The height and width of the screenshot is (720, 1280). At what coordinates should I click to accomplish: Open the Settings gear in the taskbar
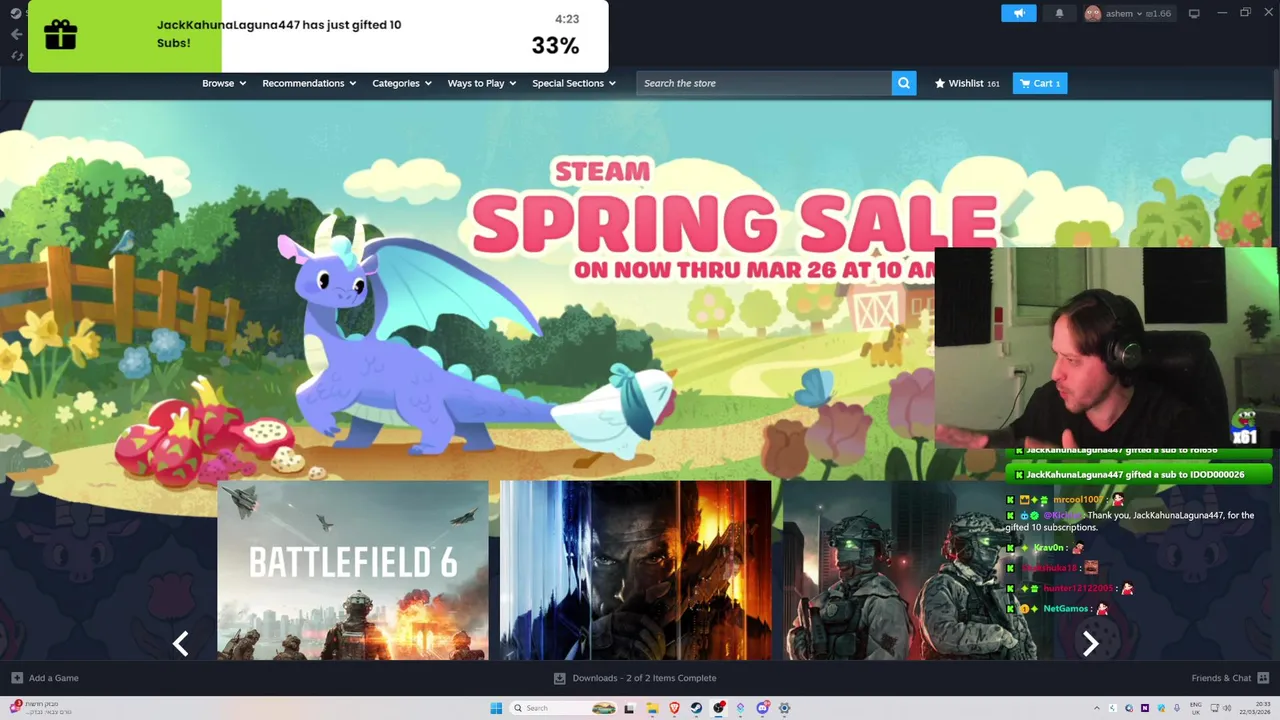coord(784,708)
